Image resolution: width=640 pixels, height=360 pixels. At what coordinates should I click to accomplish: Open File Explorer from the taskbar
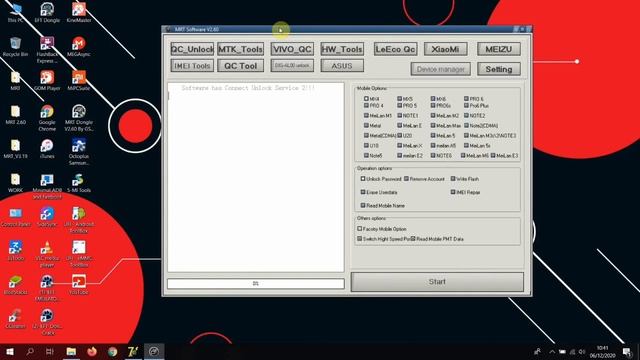[71, 351]
